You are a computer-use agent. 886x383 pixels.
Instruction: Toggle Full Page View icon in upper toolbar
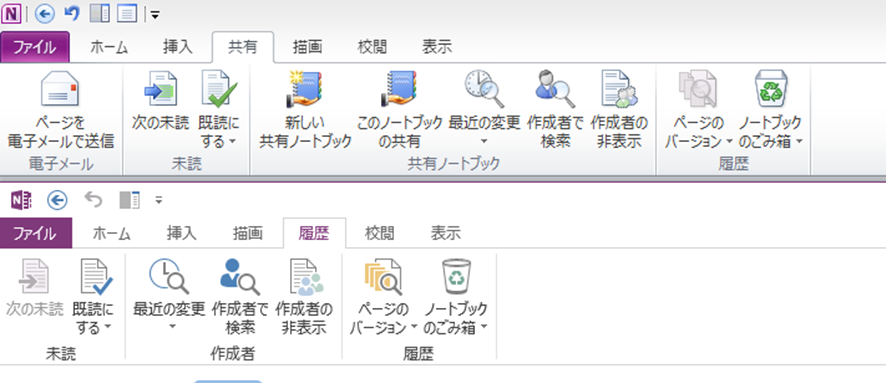pyautogui.click(x=127, y=13)
